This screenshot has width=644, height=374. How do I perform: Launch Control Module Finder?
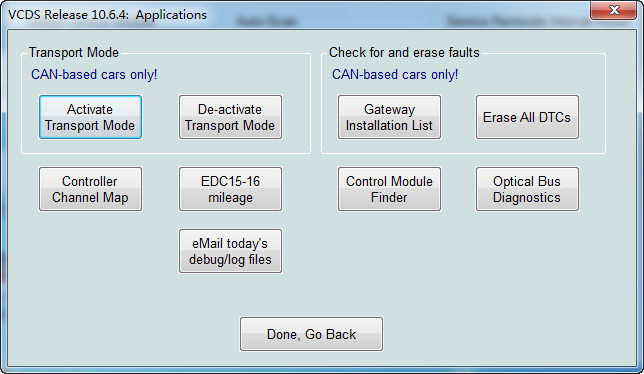click(389, 189)
